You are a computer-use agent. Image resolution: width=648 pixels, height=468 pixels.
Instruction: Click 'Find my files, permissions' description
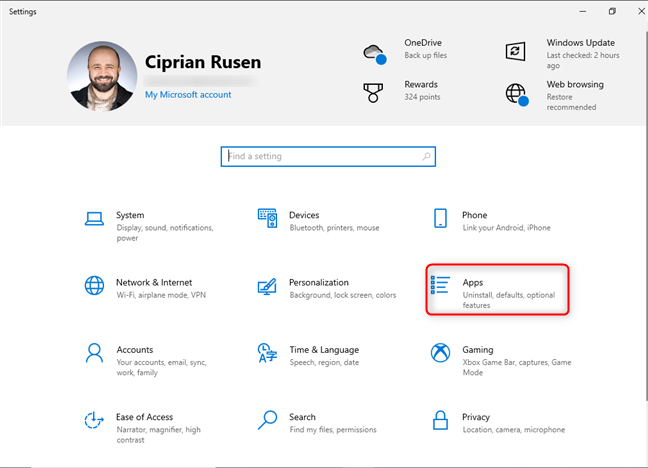pos(333,430)
